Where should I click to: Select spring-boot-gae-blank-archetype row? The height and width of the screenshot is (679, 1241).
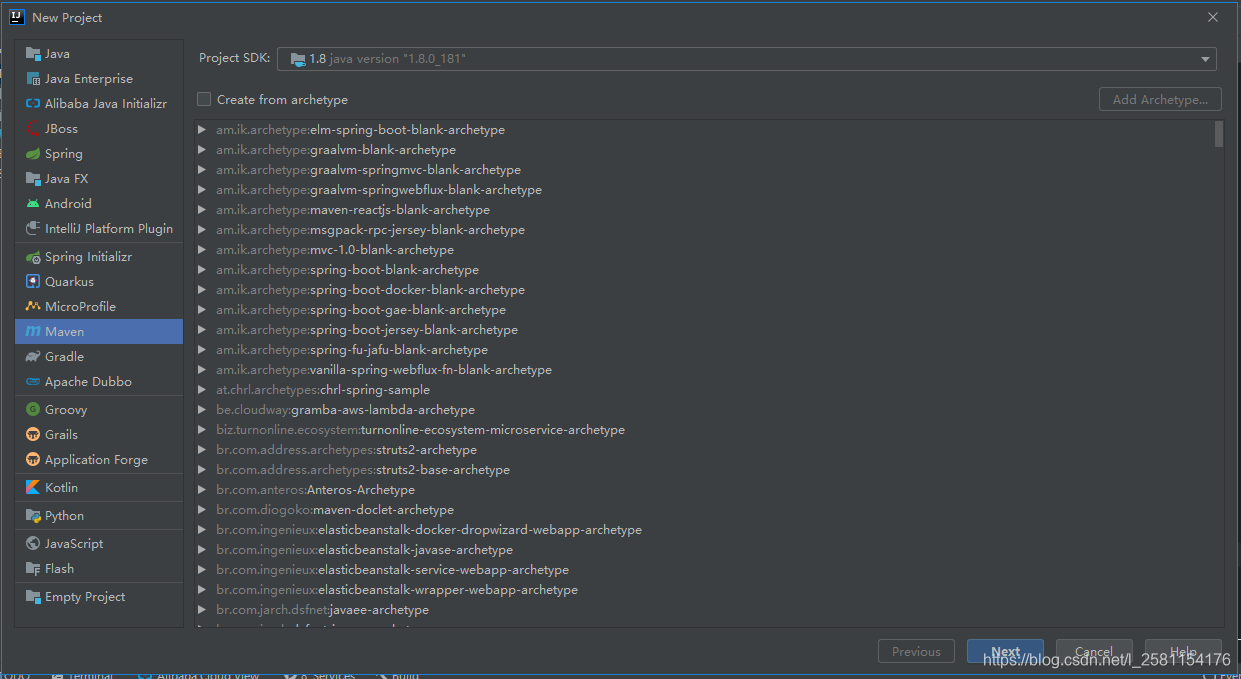704,310
